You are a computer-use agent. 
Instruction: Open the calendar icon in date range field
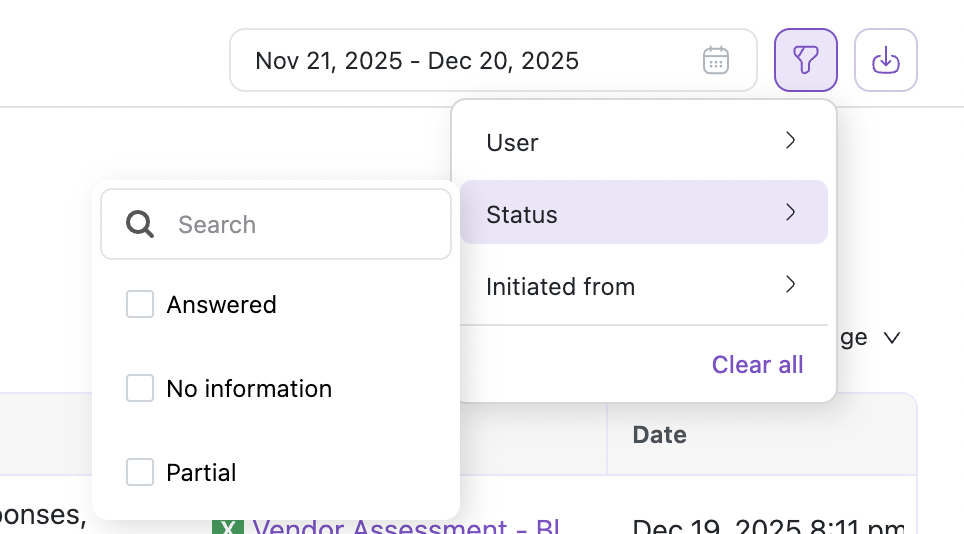click(x=716, y=60)
